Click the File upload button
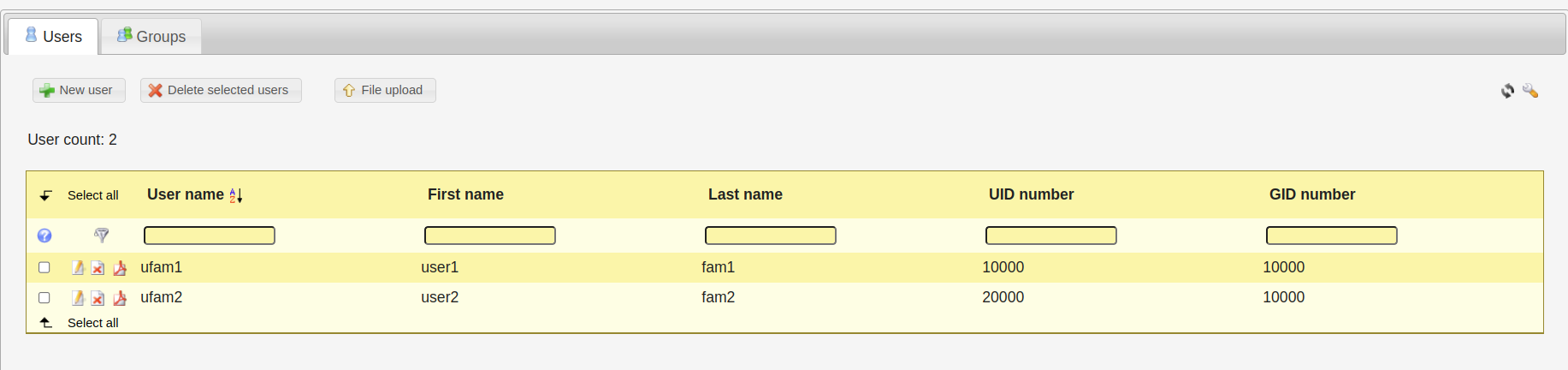This screenshot has width=1568, height=370. pos(385,90)
